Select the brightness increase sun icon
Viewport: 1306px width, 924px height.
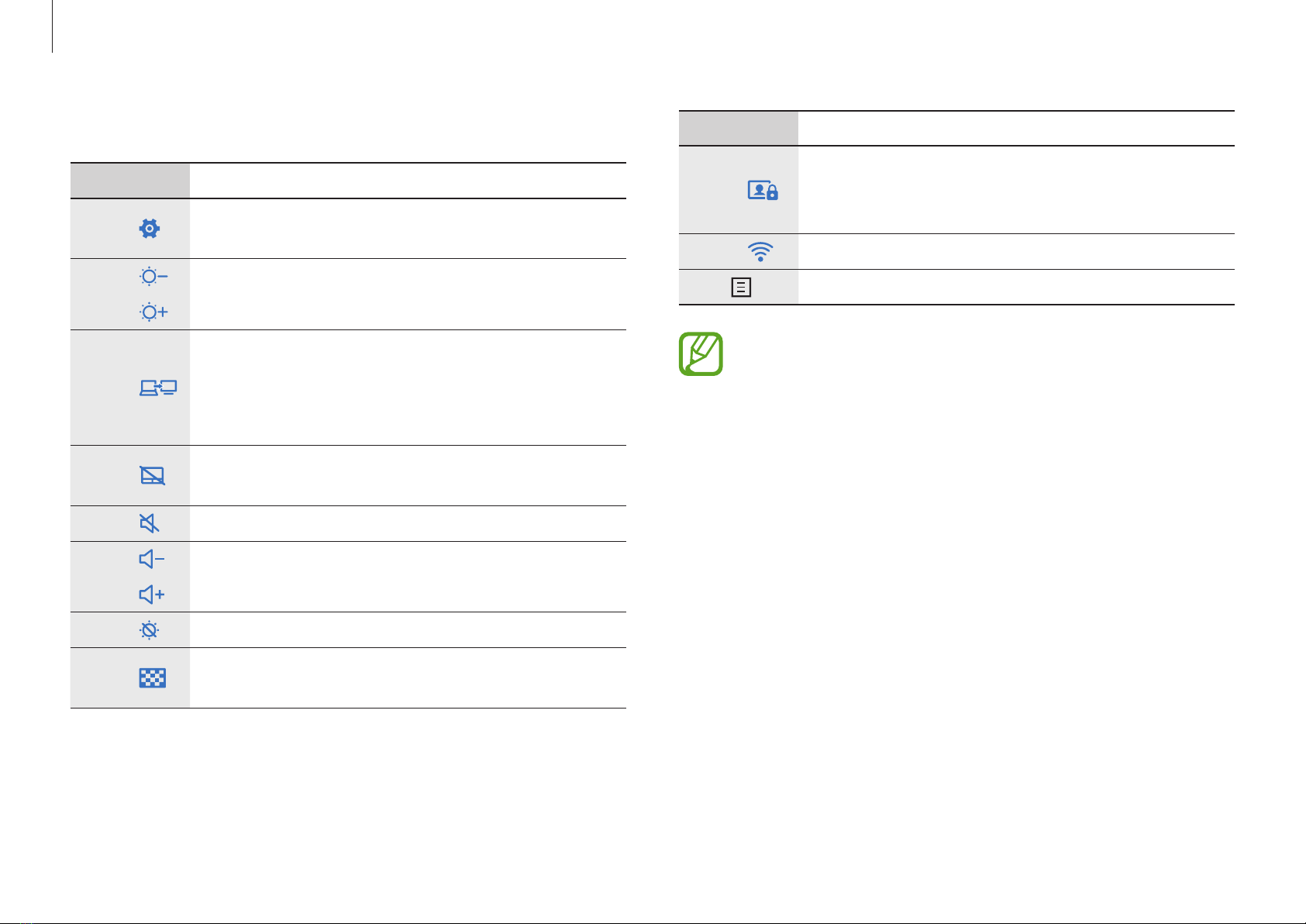point(153,312)
